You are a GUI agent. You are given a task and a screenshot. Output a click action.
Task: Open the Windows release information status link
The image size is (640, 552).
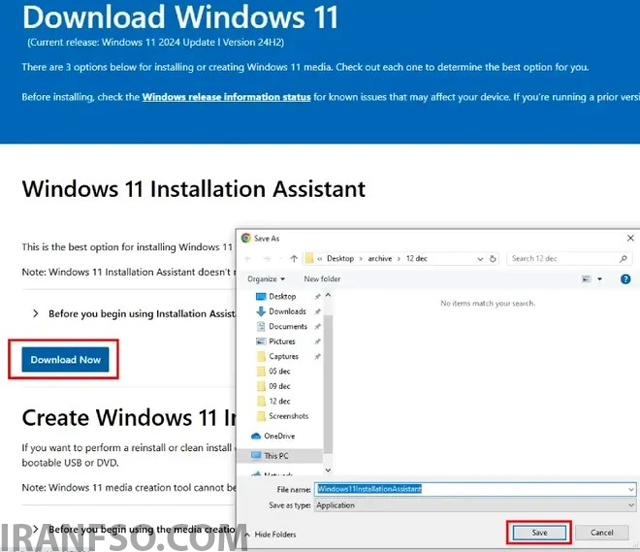tap(226, 97)
